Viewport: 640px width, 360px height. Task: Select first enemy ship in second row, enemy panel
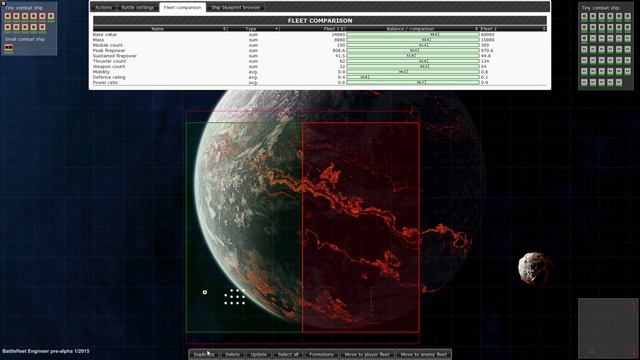[x=584, y=27]
